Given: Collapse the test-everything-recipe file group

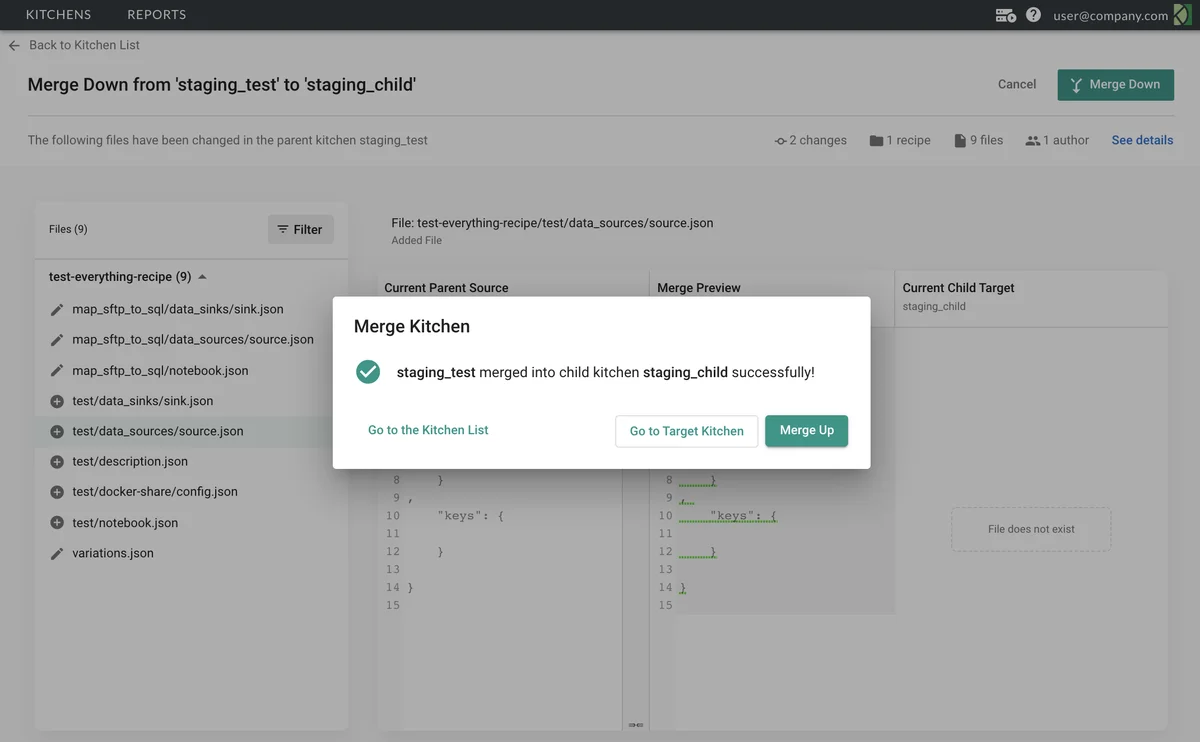Looking at the screenshot, I should 203,277.
